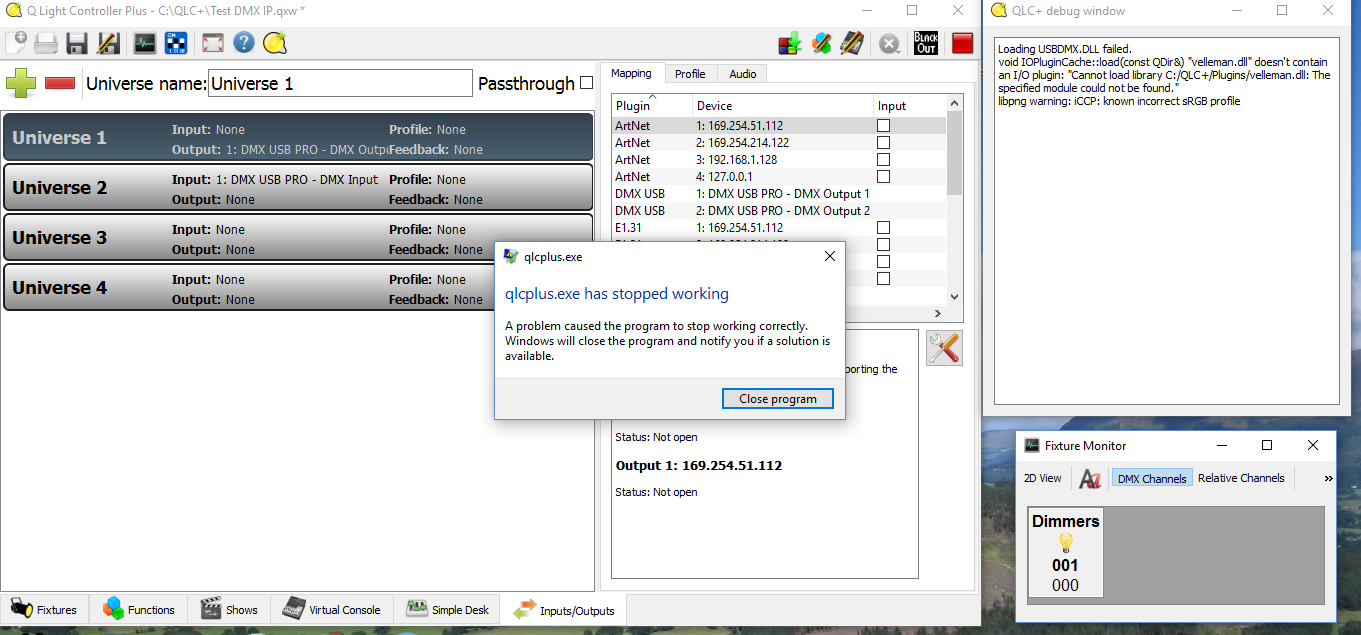Enable the Passthrough checkbox

(587, 83)
